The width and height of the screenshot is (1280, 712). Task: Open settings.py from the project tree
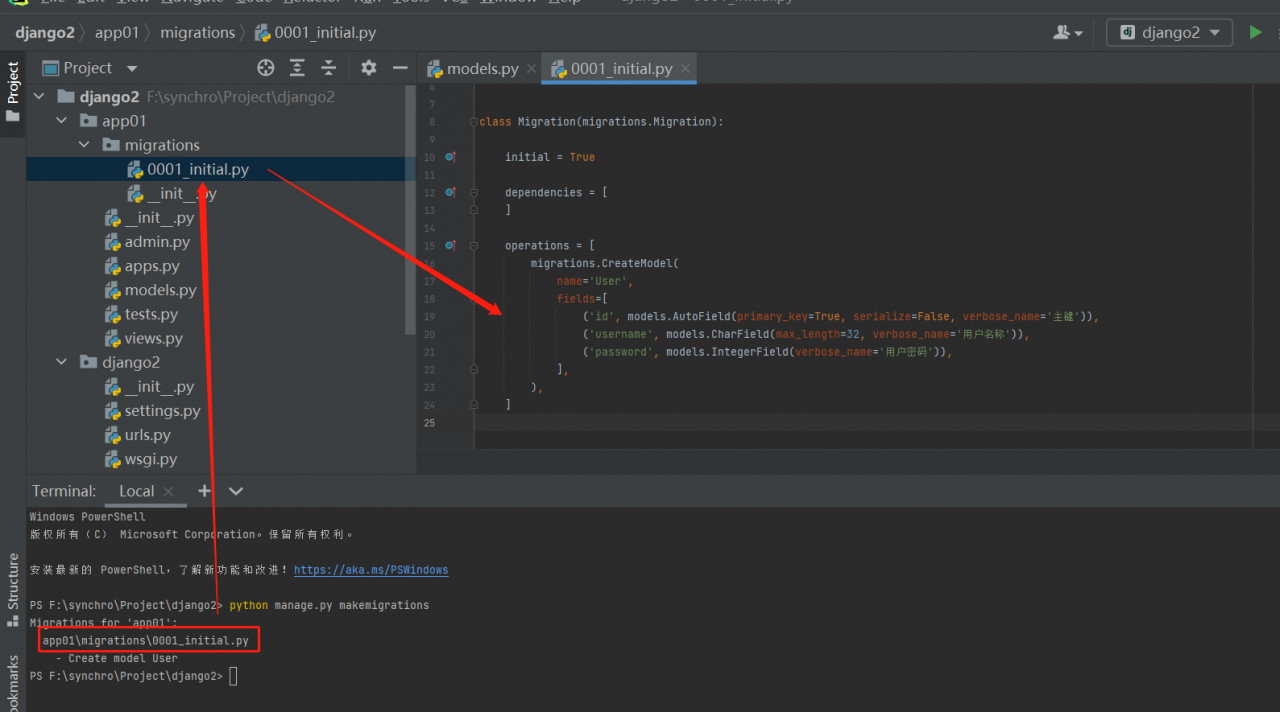(x=162, y=411)
